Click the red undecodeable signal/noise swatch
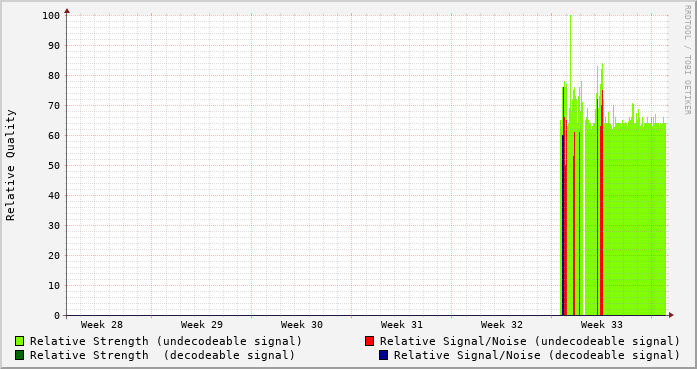The image size is (697, 369). tap(369, 341)
